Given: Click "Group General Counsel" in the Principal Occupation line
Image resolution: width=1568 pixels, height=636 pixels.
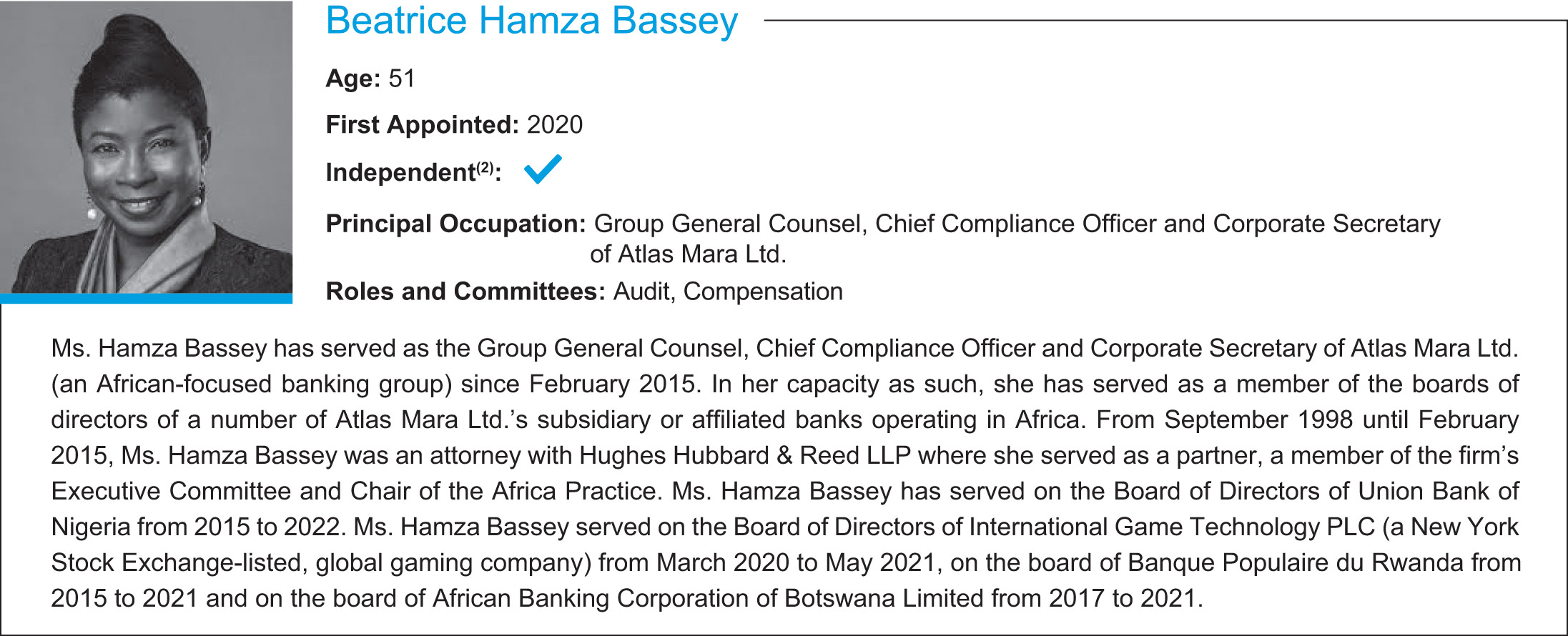Looking at the screenshot, I should pos(730,224).
